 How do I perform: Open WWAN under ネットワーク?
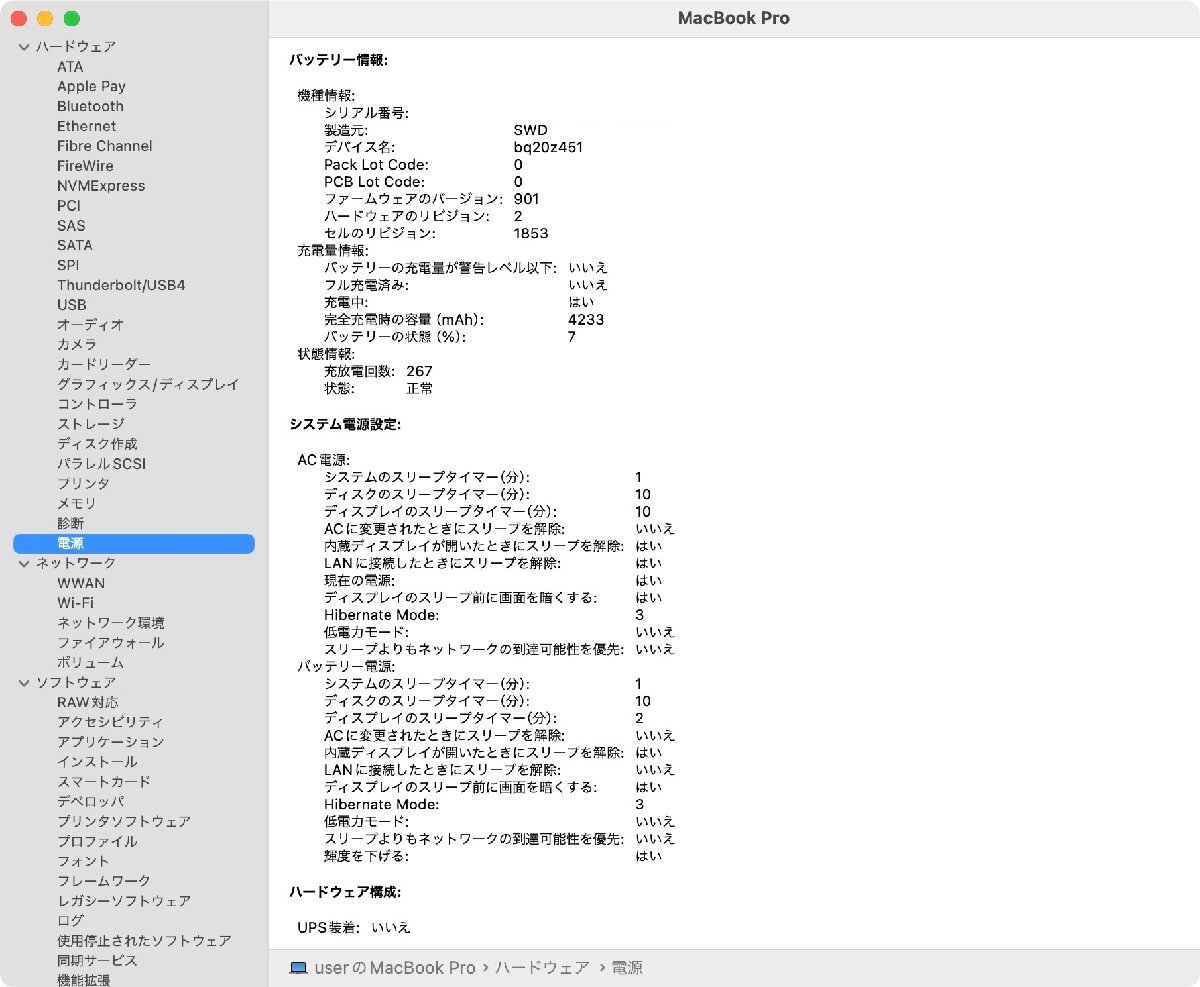click(81, 583)
